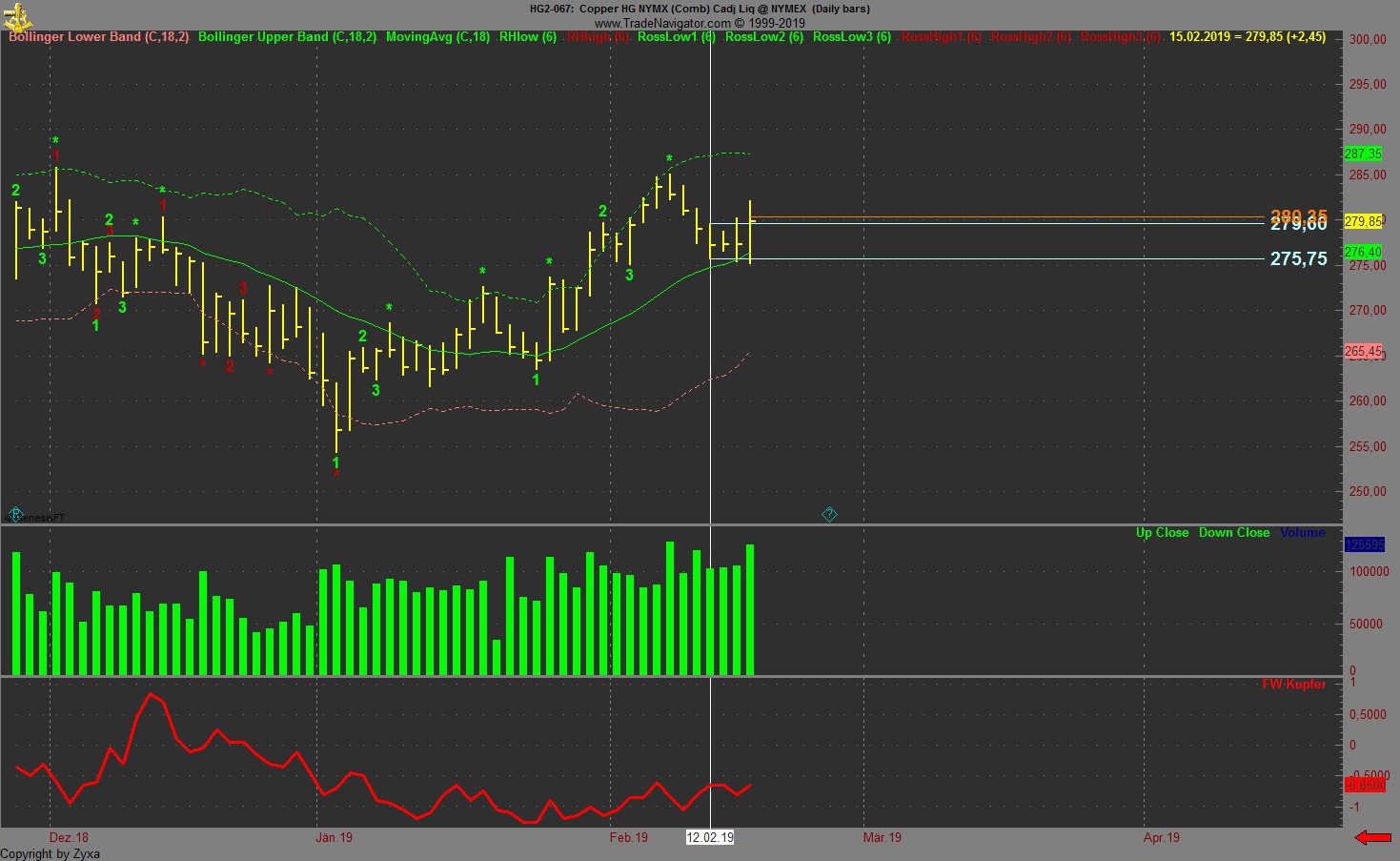
Task: Toggle the MovingAvg (C,18) indicator visibility
Action: (x=438, y=37)
